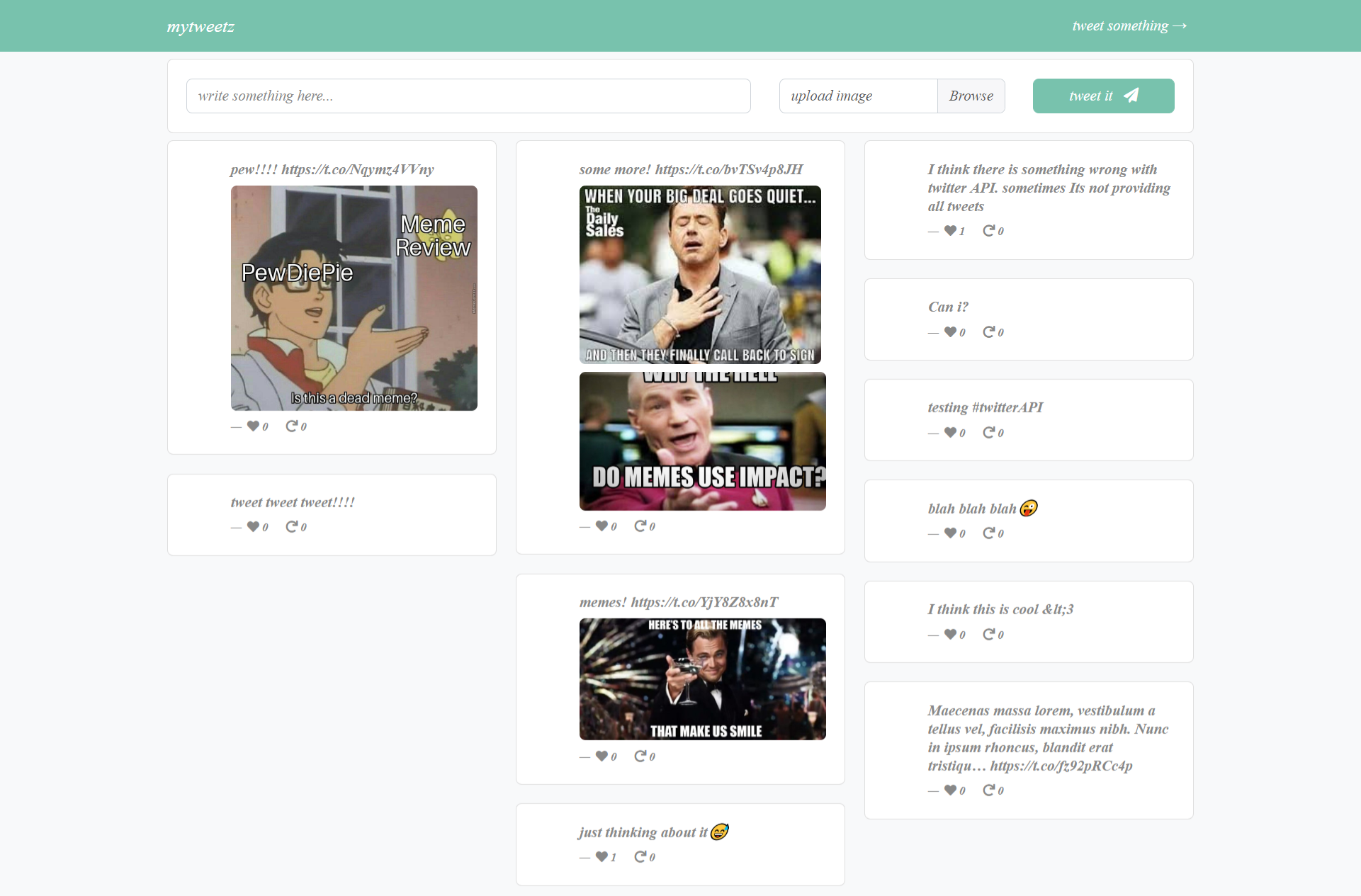Retweet the "memes!" fireworks tweet
Screen dimensions: 1361x896
click(640, 756)
